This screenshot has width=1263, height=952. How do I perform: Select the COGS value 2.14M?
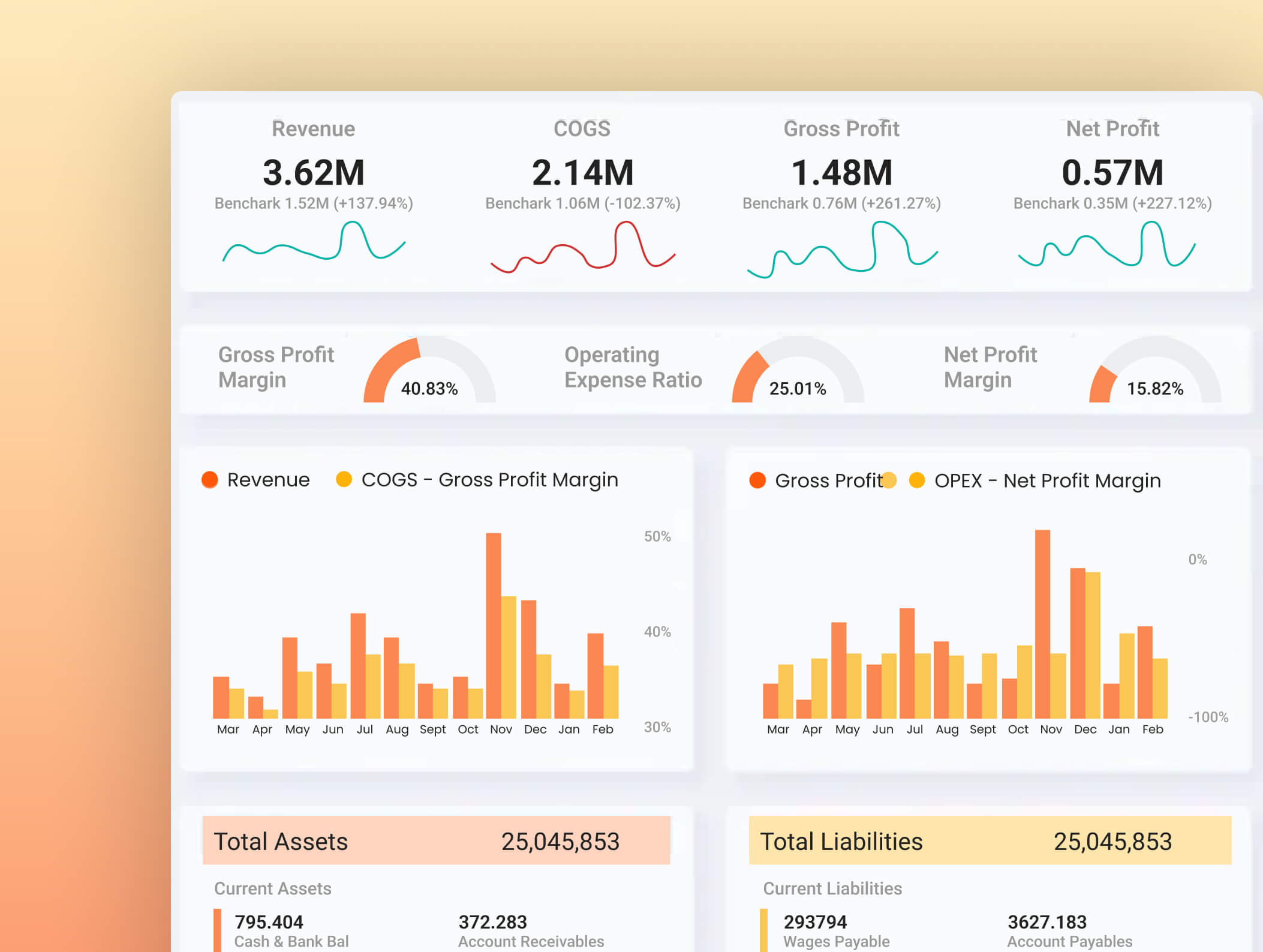pos(583,173)
